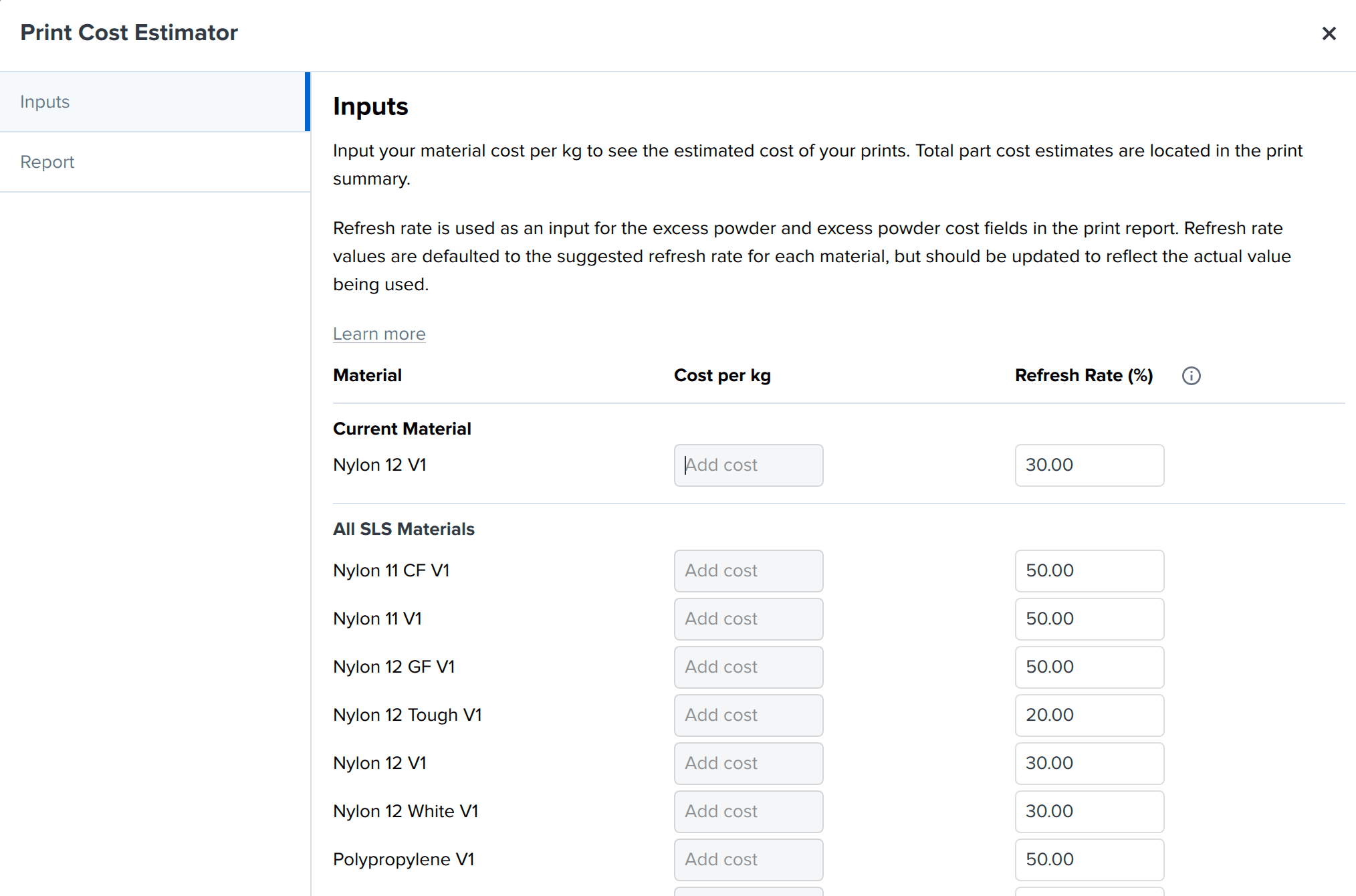Select the Nylon 11 V1 material label
This screenshot has height=896, width=1356.
377,619
